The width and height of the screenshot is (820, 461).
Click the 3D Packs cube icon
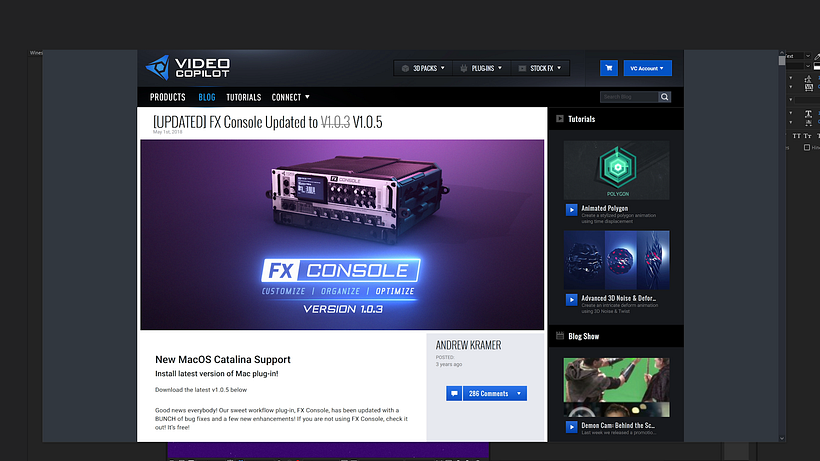click(405, 68)
